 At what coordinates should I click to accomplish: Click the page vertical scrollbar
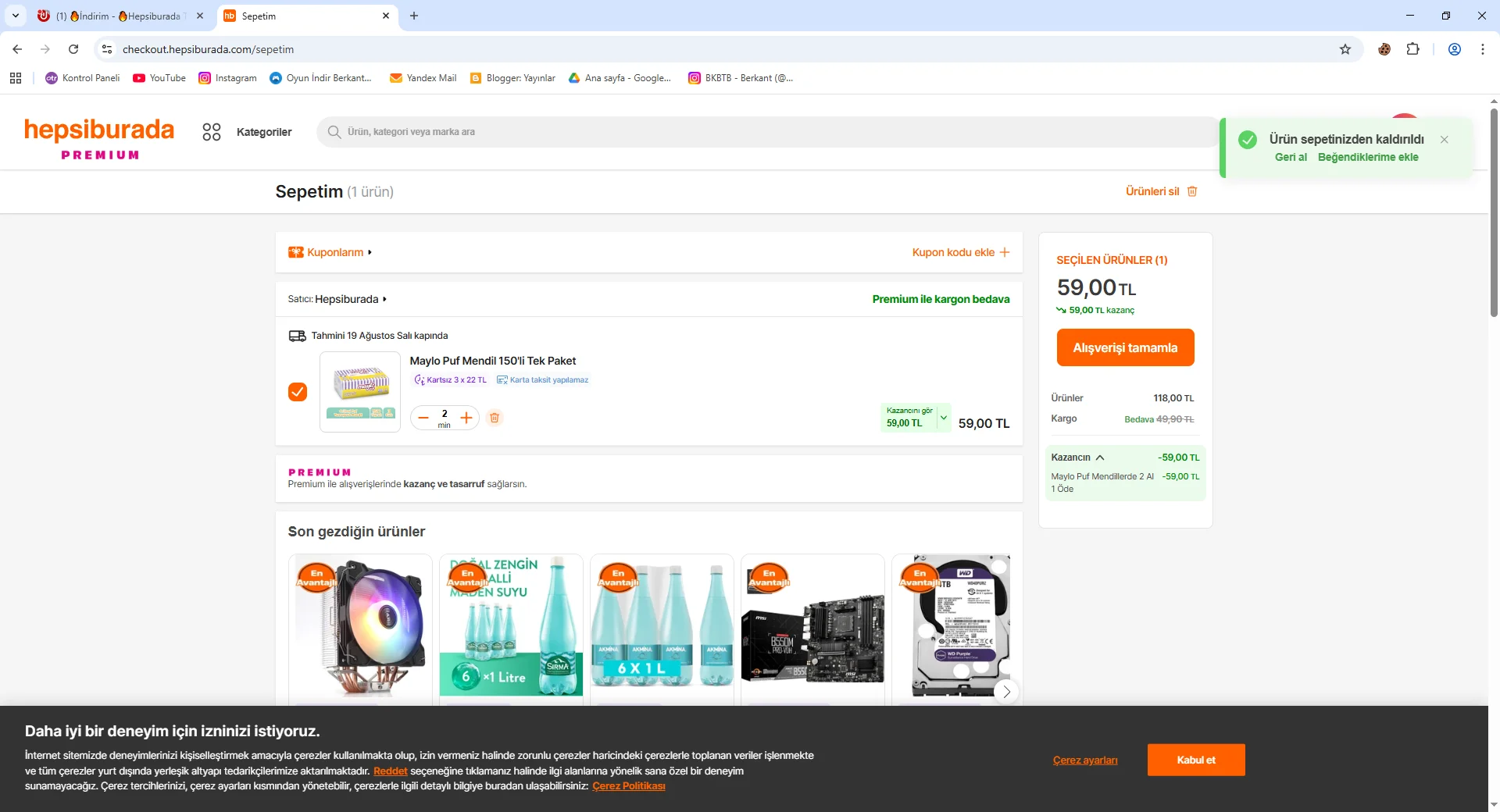pyautogui.click(x=1494, y=211)
